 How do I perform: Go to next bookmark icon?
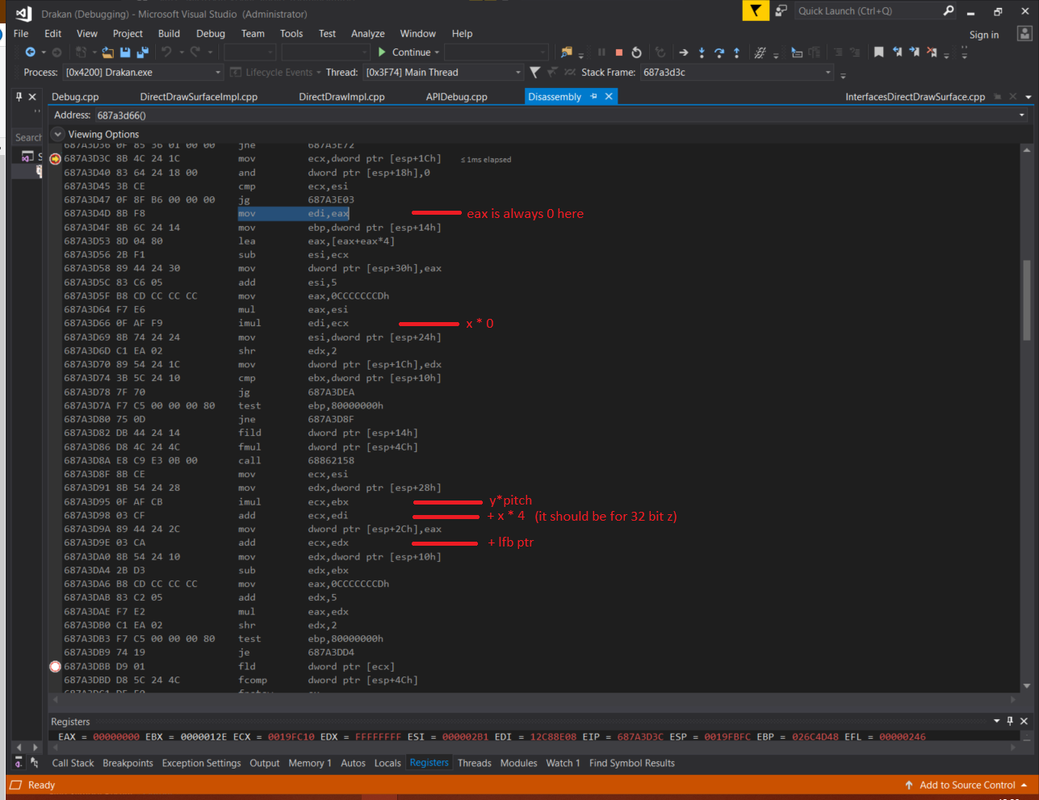(x=914, y=52)
